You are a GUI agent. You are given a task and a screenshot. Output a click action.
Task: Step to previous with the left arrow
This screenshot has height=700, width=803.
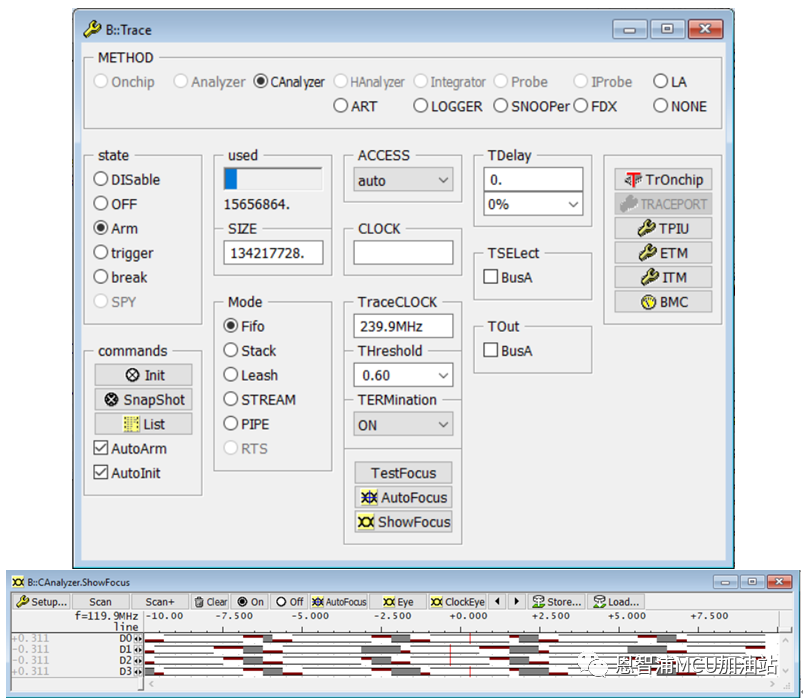[497, 602]
